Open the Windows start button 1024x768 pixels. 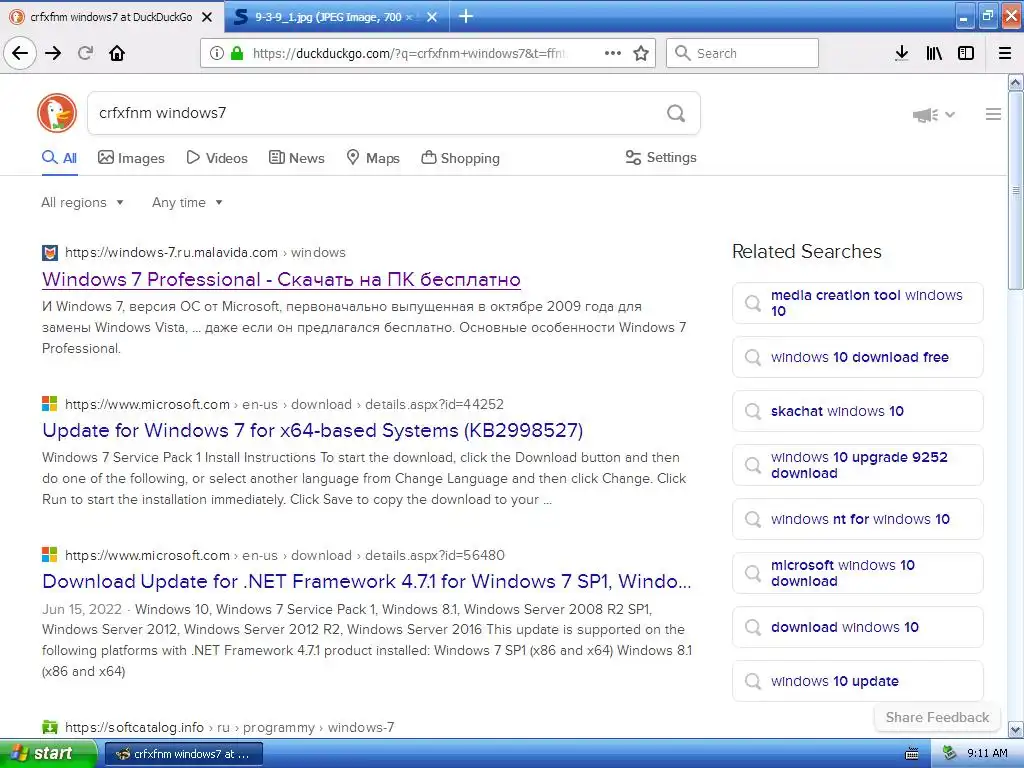pos(47,754)
